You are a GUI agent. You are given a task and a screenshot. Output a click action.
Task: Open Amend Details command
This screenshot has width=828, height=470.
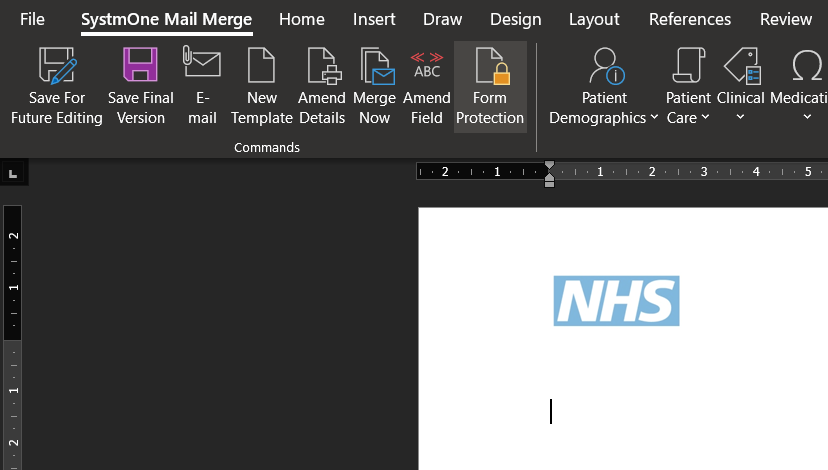[x=322, y=87]
